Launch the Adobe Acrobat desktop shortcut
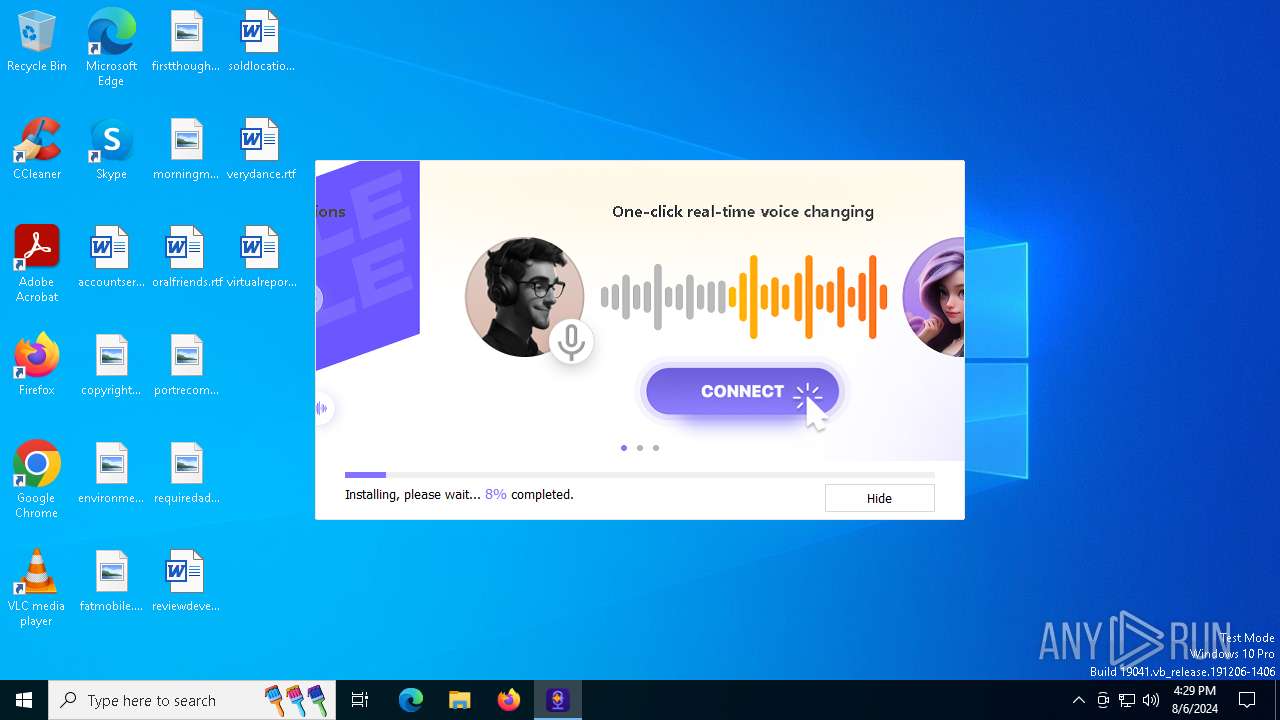 pyautogui.click(x=37, y=264)
